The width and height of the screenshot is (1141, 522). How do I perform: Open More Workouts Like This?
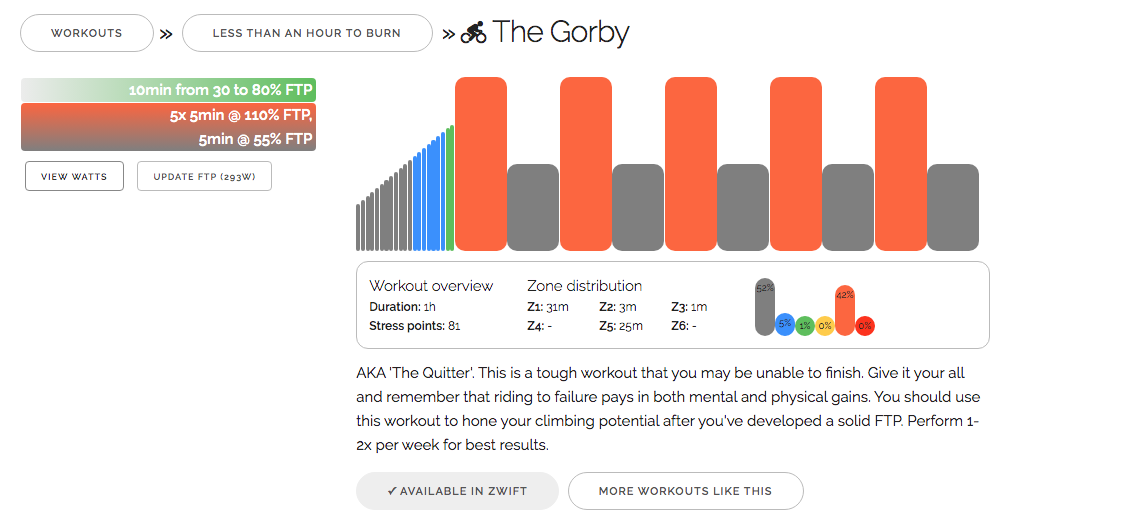tap(685, 491)
